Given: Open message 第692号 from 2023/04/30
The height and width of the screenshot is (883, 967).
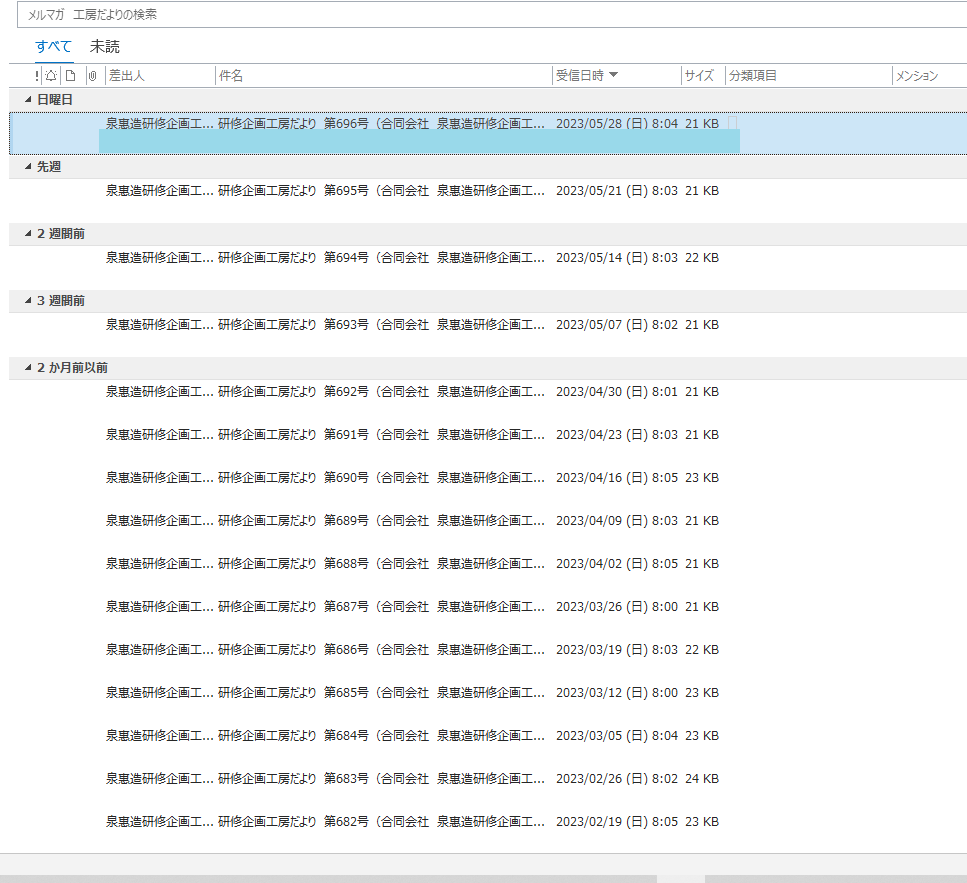Looking at the screenshot, I should [488, 401].
